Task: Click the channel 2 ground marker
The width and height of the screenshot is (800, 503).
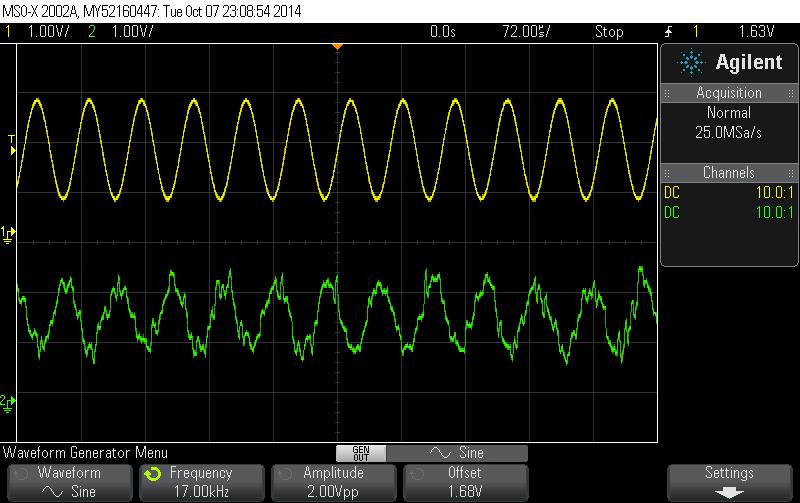Action: click(8, 403)
